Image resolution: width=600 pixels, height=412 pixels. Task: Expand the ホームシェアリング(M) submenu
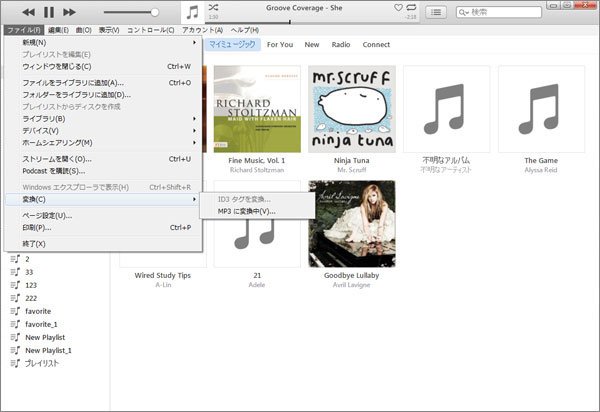click(x=103, y=143)
